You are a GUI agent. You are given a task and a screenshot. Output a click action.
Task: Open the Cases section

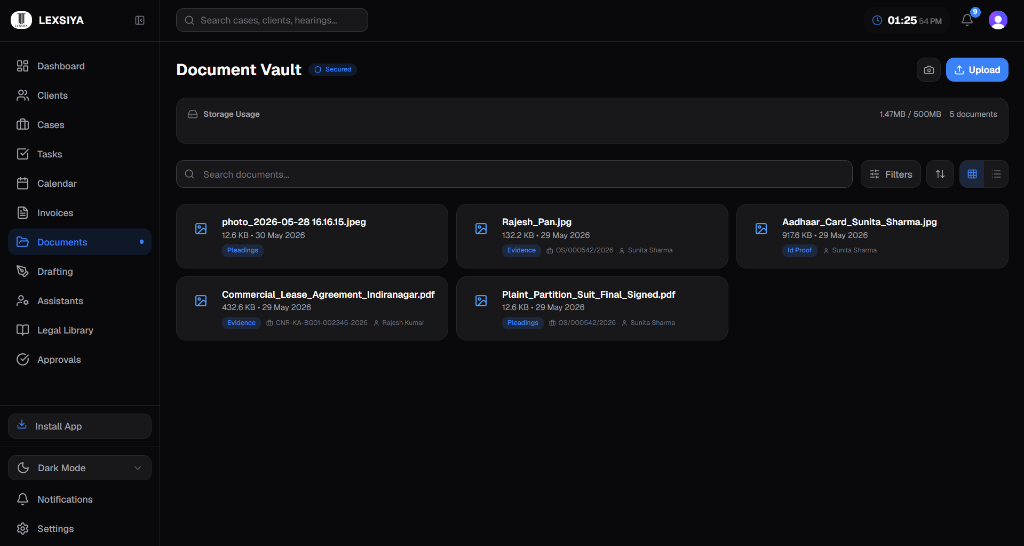pos(80,125)
